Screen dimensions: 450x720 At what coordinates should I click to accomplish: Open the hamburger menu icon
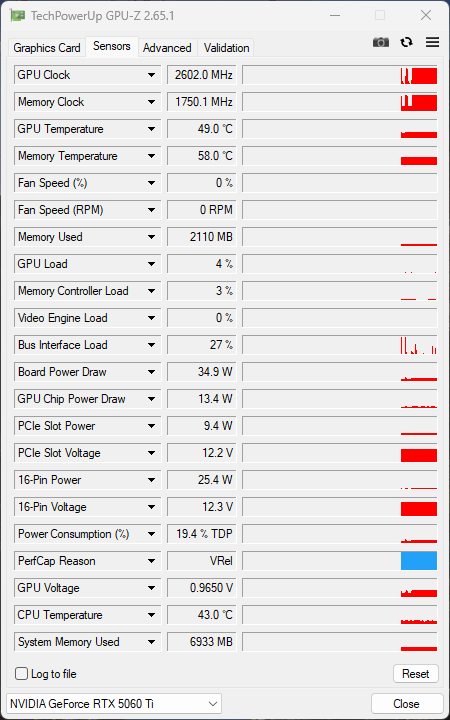(432, 42)
